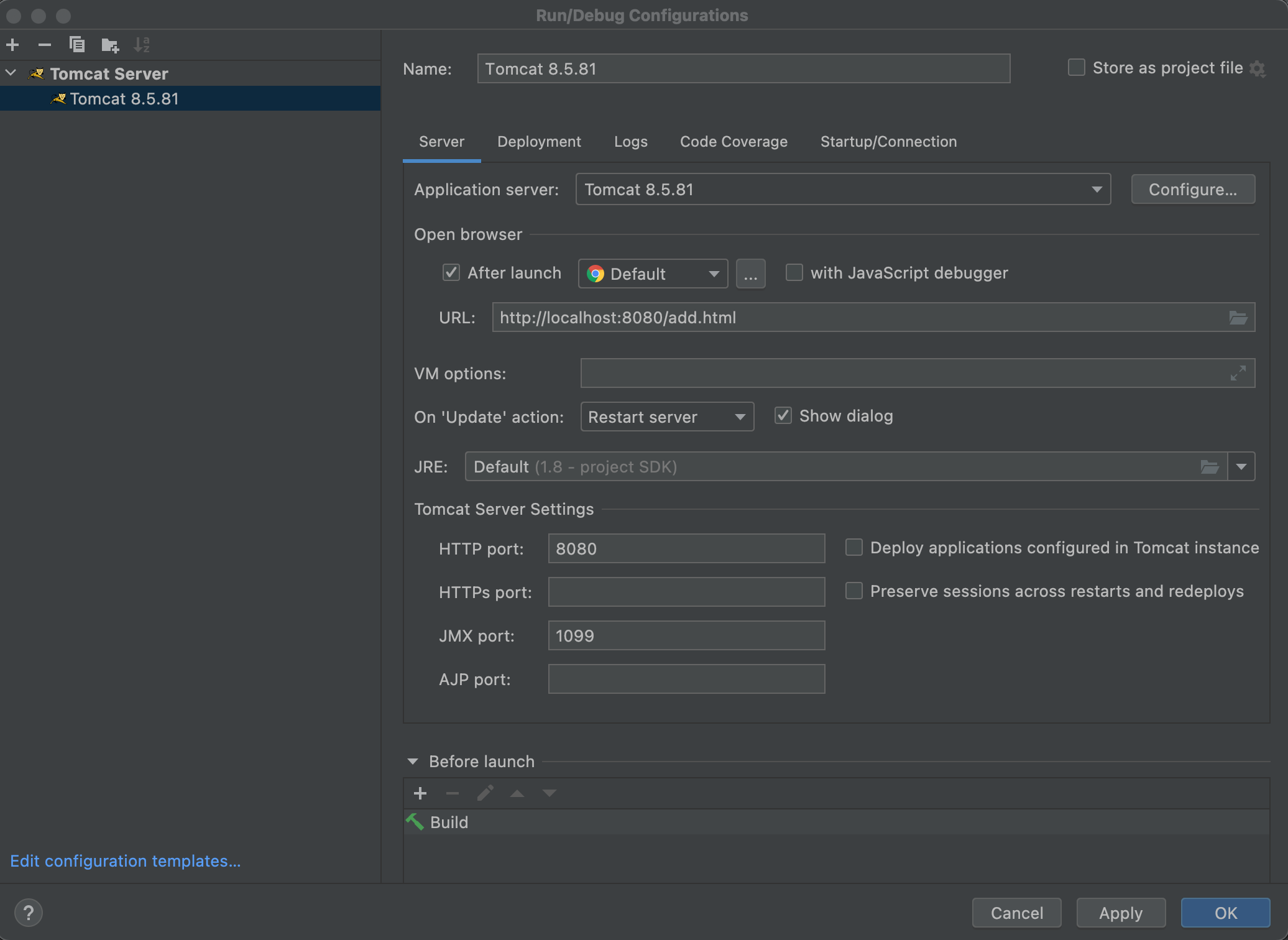Copy the selected configuration
The width and height of the screenshot is (1288, 940).
[x=77, y=45]
